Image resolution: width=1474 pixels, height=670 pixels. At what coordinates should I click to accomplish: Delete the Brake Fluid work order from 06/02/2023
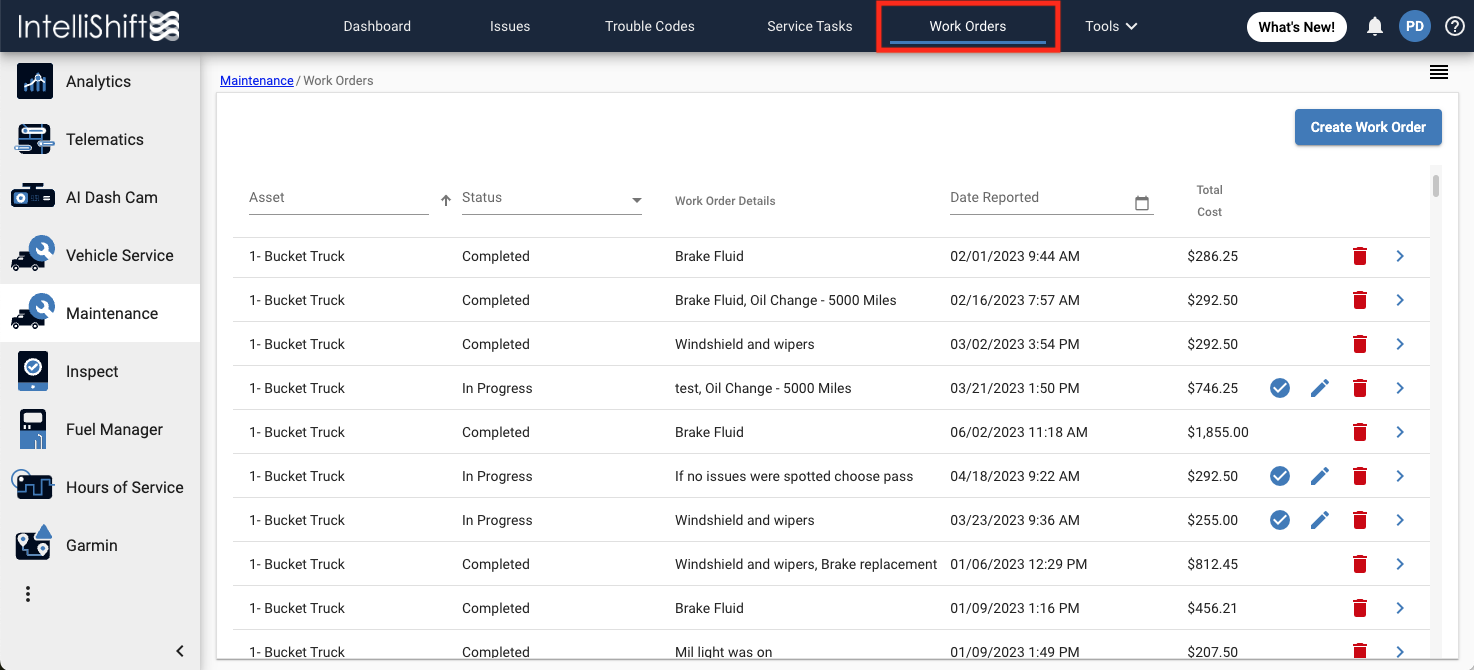(x=1360, y=432)
